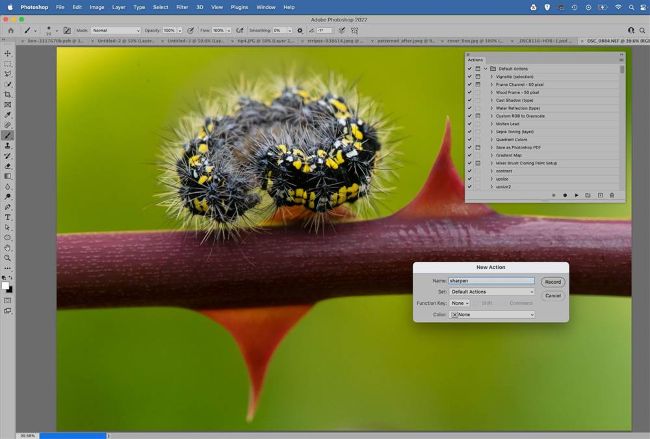This screenshot has width=650, height=439.
Task: Select the Horizontal Type tool
Action: 8,217
